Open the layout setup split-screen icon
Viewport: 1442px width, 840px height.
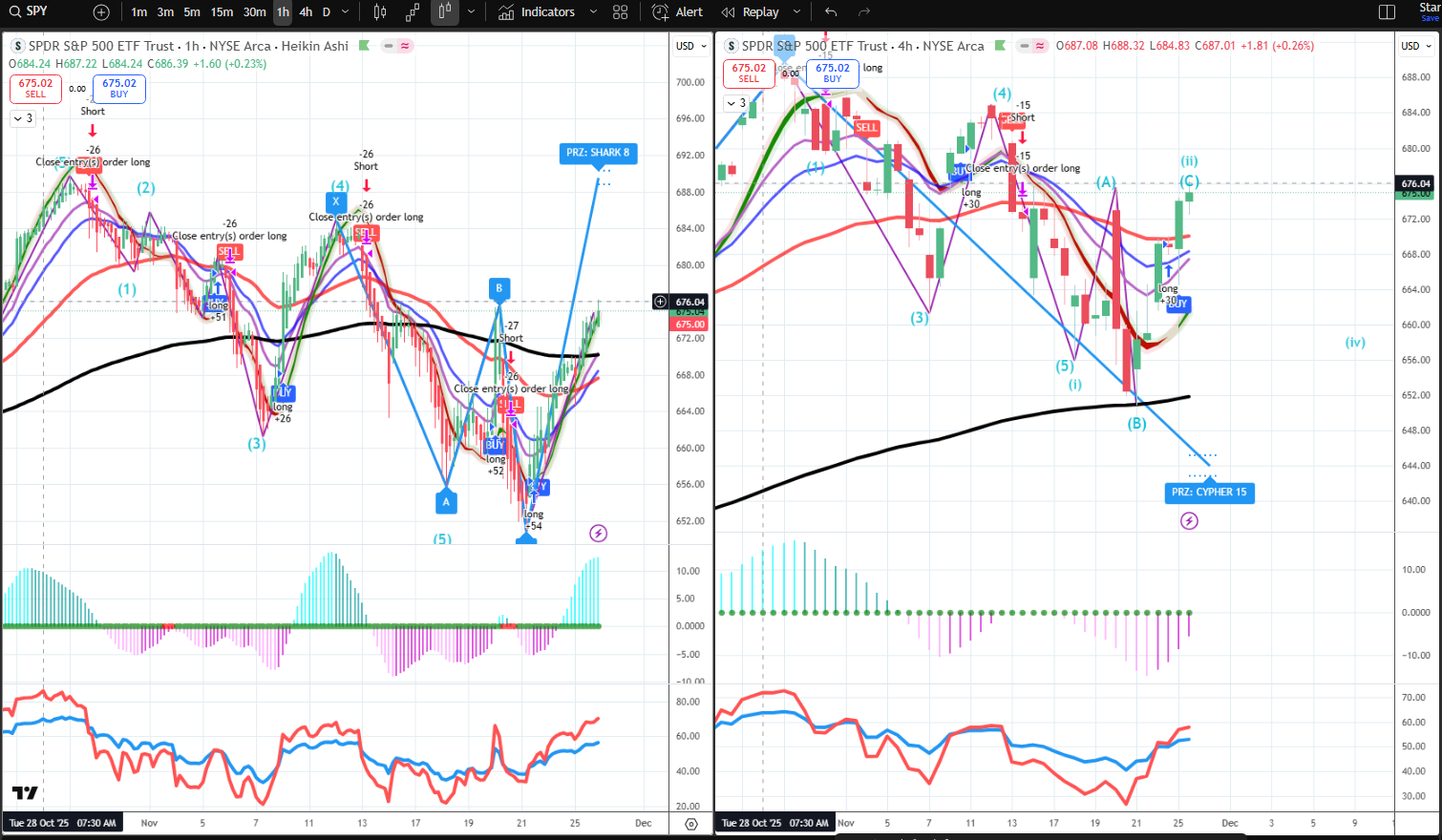(1388, 12)
